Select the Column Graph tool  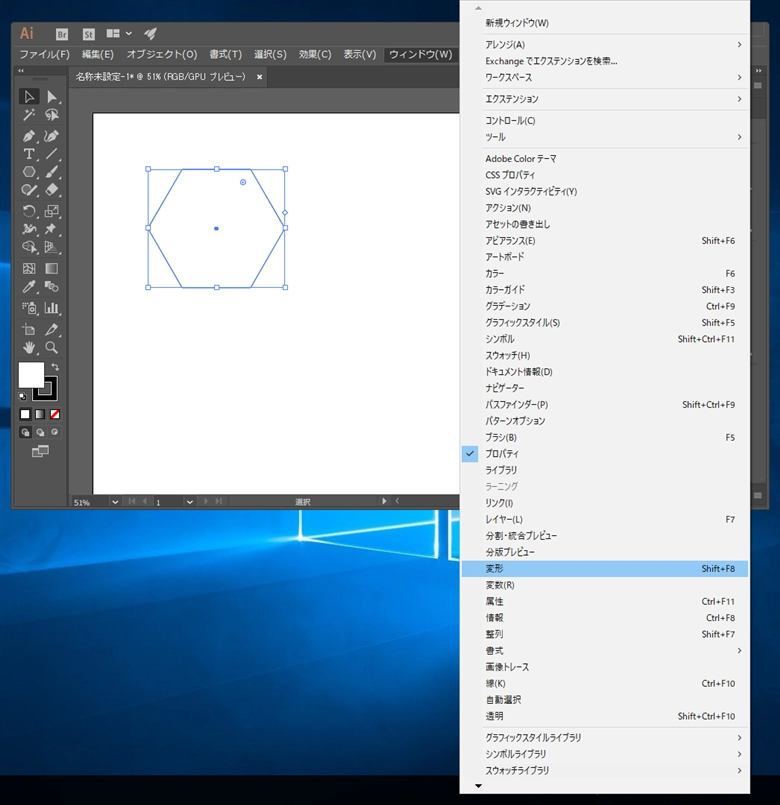[x=52, y=308]
